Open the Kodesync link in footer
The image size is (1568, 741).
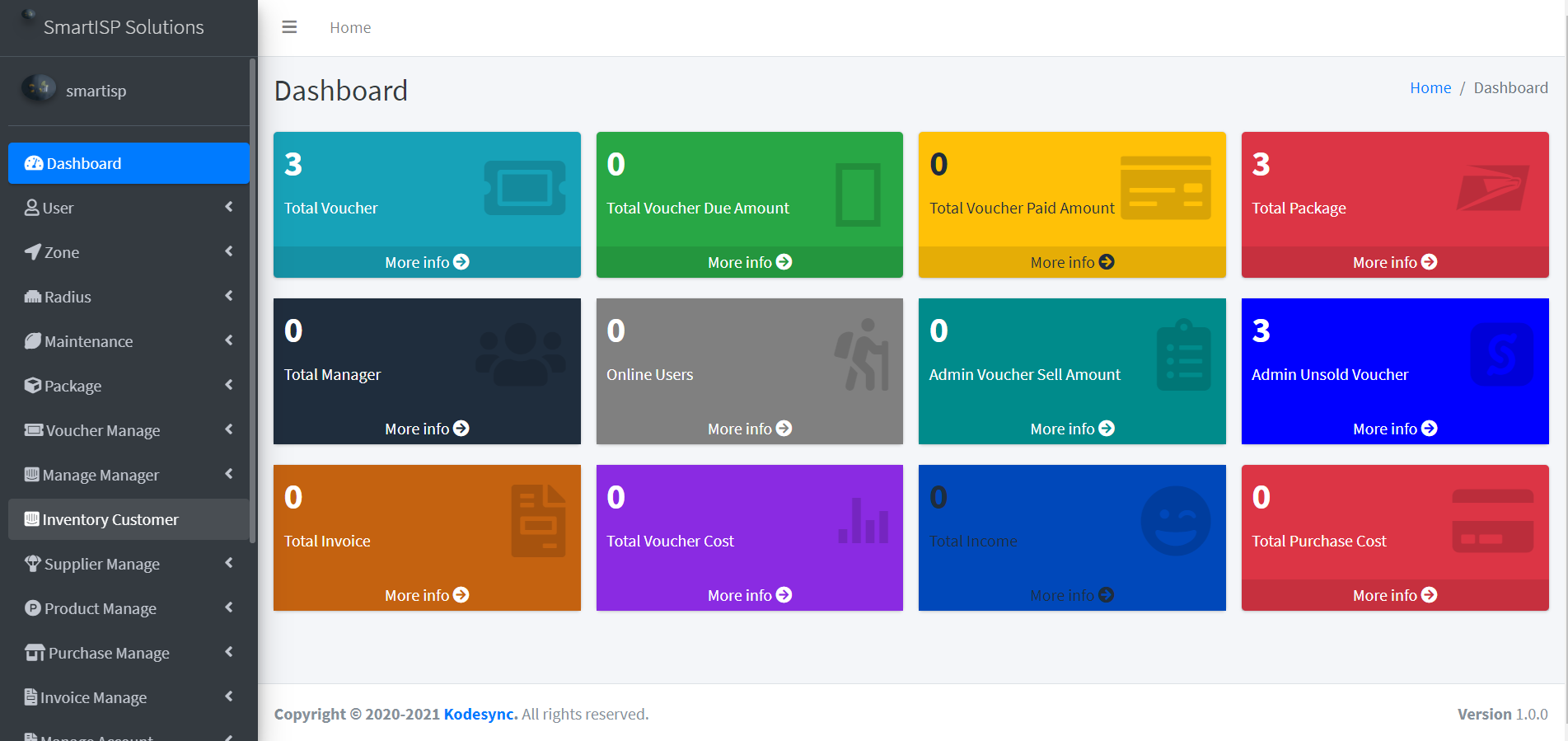pos(480,714)
